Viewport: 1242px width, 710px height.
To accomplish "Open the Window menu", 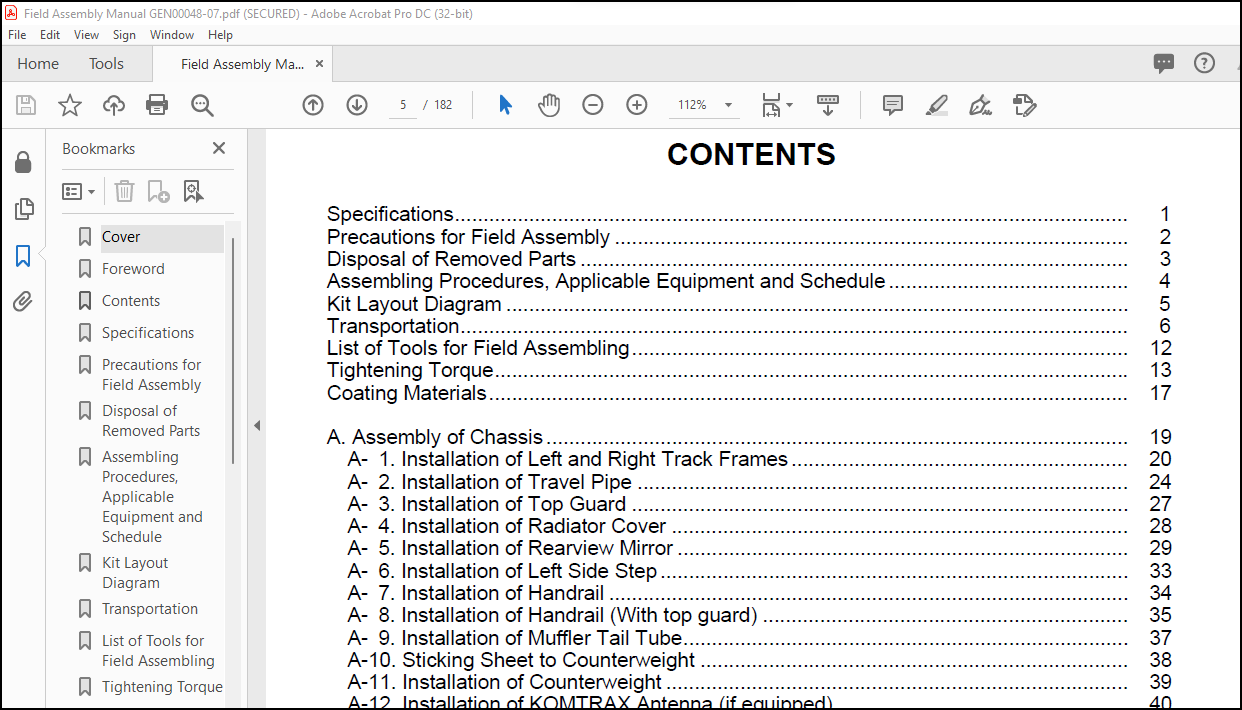I will point(172,34).
